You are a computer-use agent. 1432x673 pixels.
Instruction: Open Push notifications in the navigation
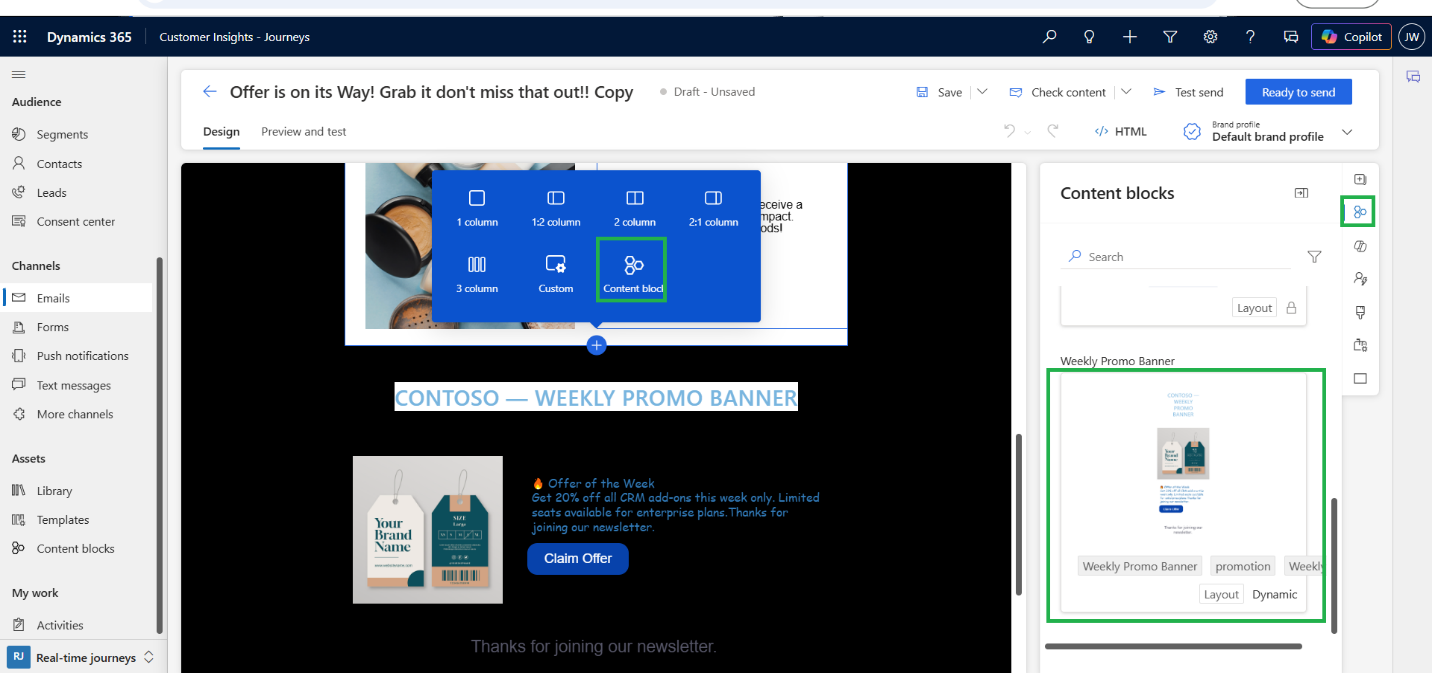click(x=82, y=356)
